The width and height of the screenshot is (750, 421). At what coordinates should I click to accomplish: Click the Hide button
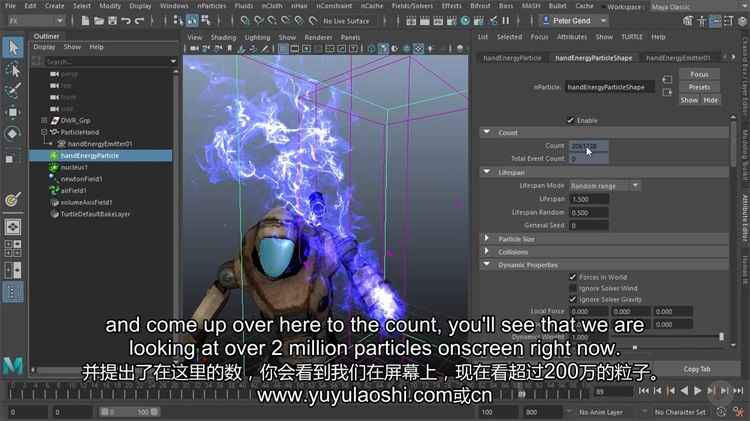(x=711, y=100)
